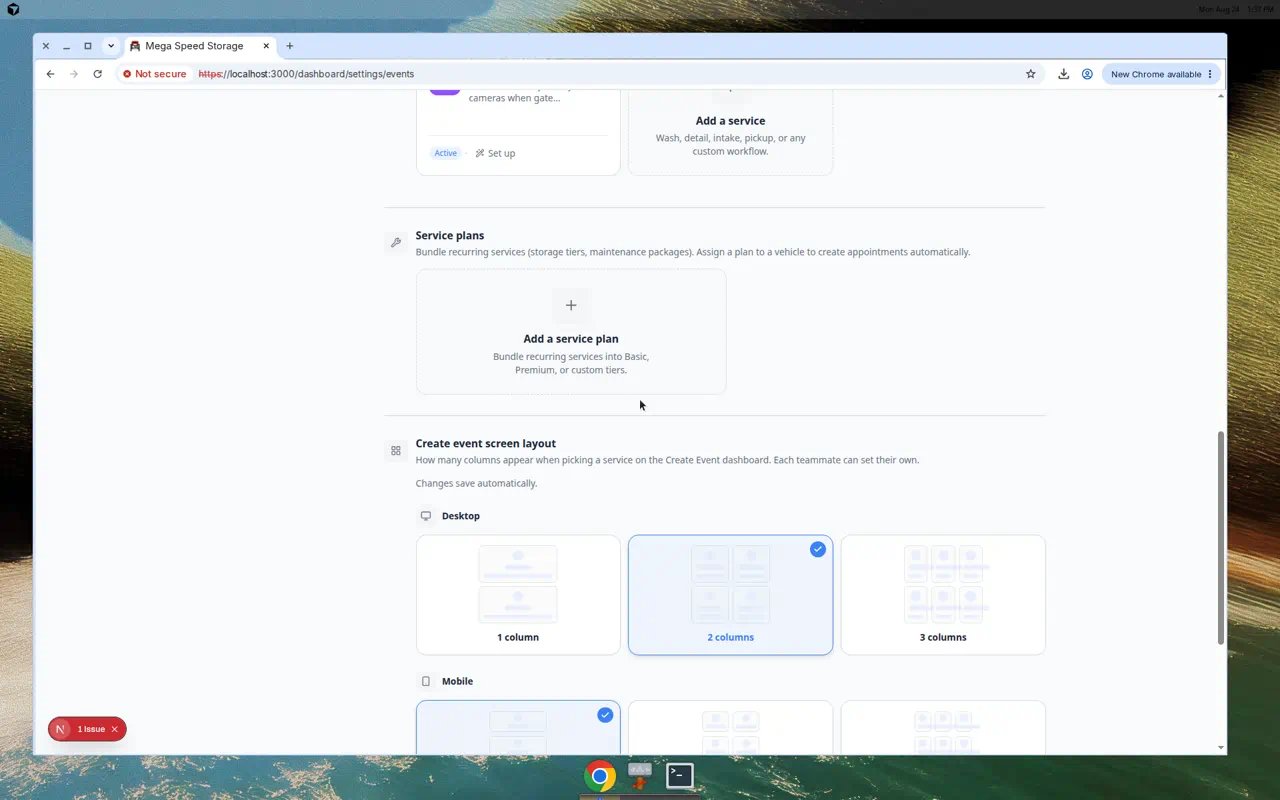Viewport: 1280px width, 800px height.
Task: Open Chrome's three-dot menu
Action: click(x=1210, y=74)
